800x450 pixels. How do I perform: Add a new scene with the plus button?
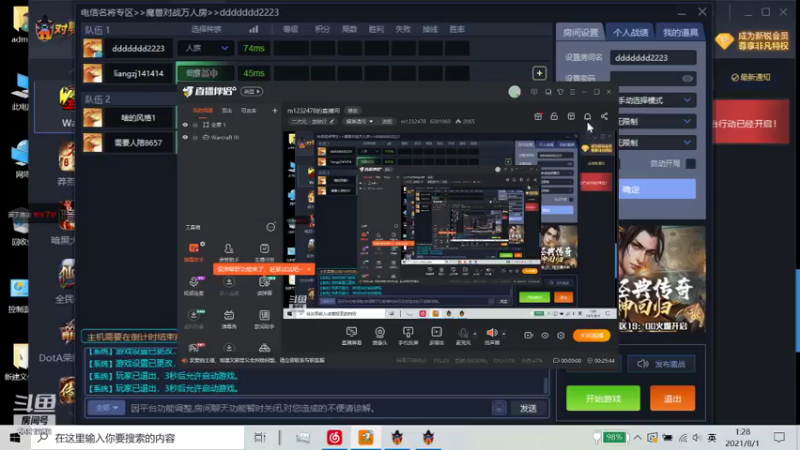[x=274, y=110]
